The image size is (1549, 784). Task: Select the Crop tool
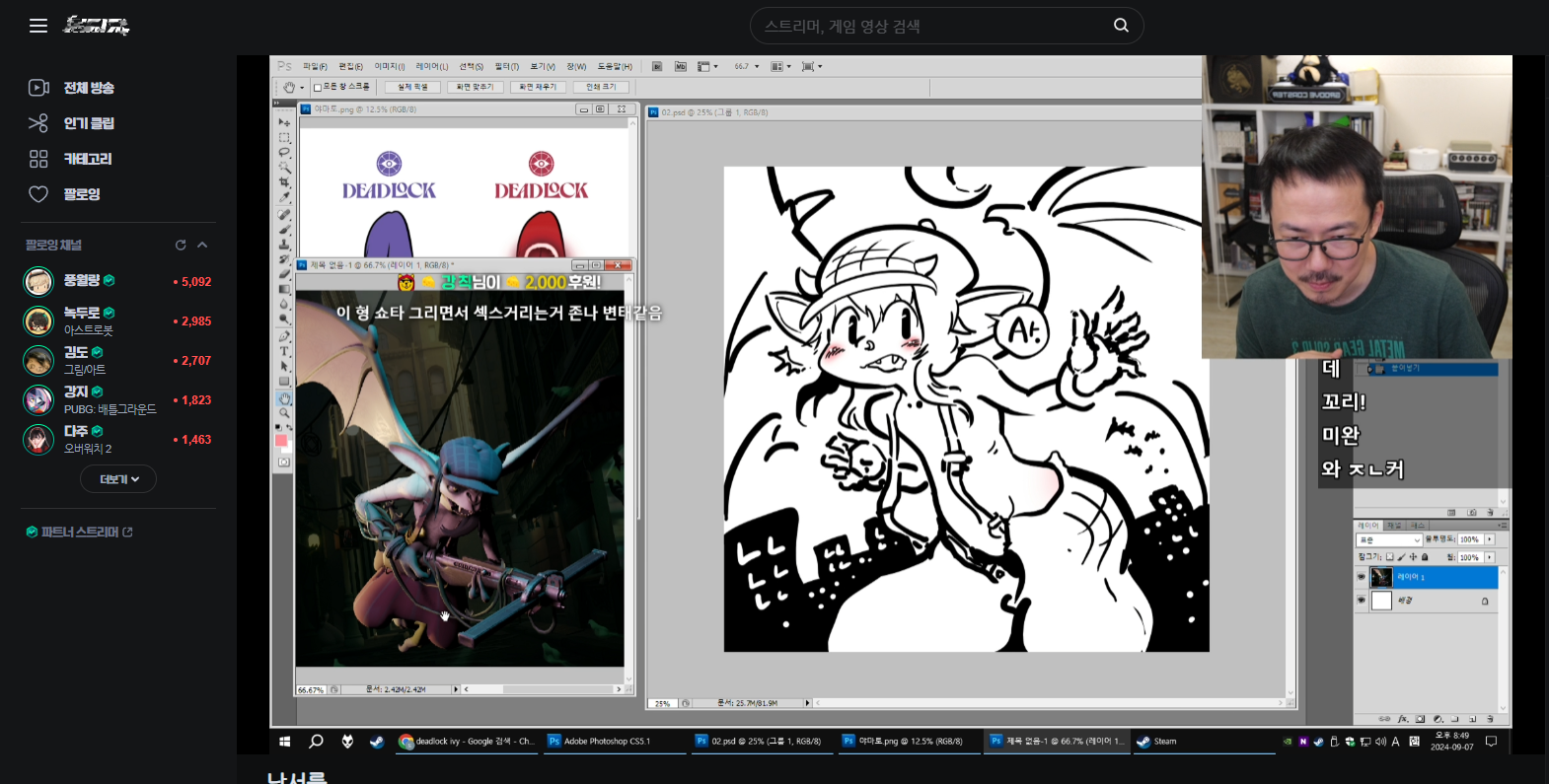click(284, 183)
